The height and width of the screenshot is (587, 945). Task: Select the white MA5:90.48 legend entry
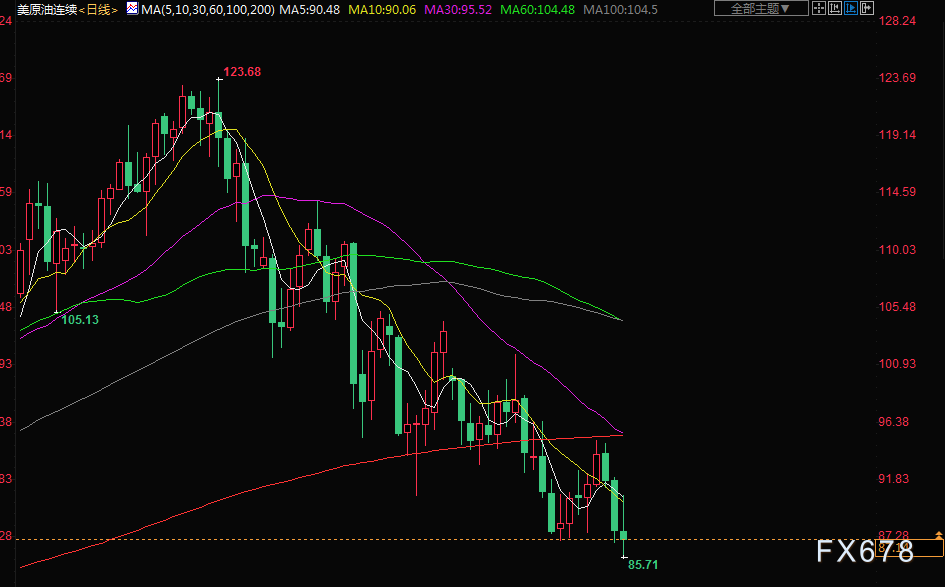[306, 9]
